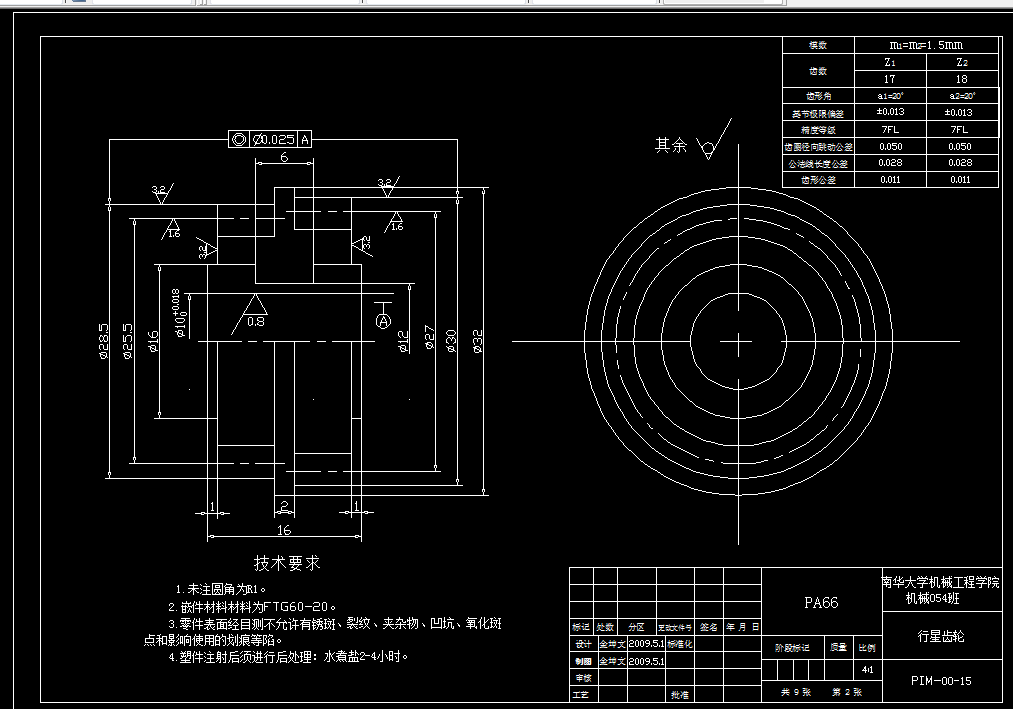Click the m1=m2=1.5mm modulus value
This screenshot has width=1013, height=709.
point(925,45)
